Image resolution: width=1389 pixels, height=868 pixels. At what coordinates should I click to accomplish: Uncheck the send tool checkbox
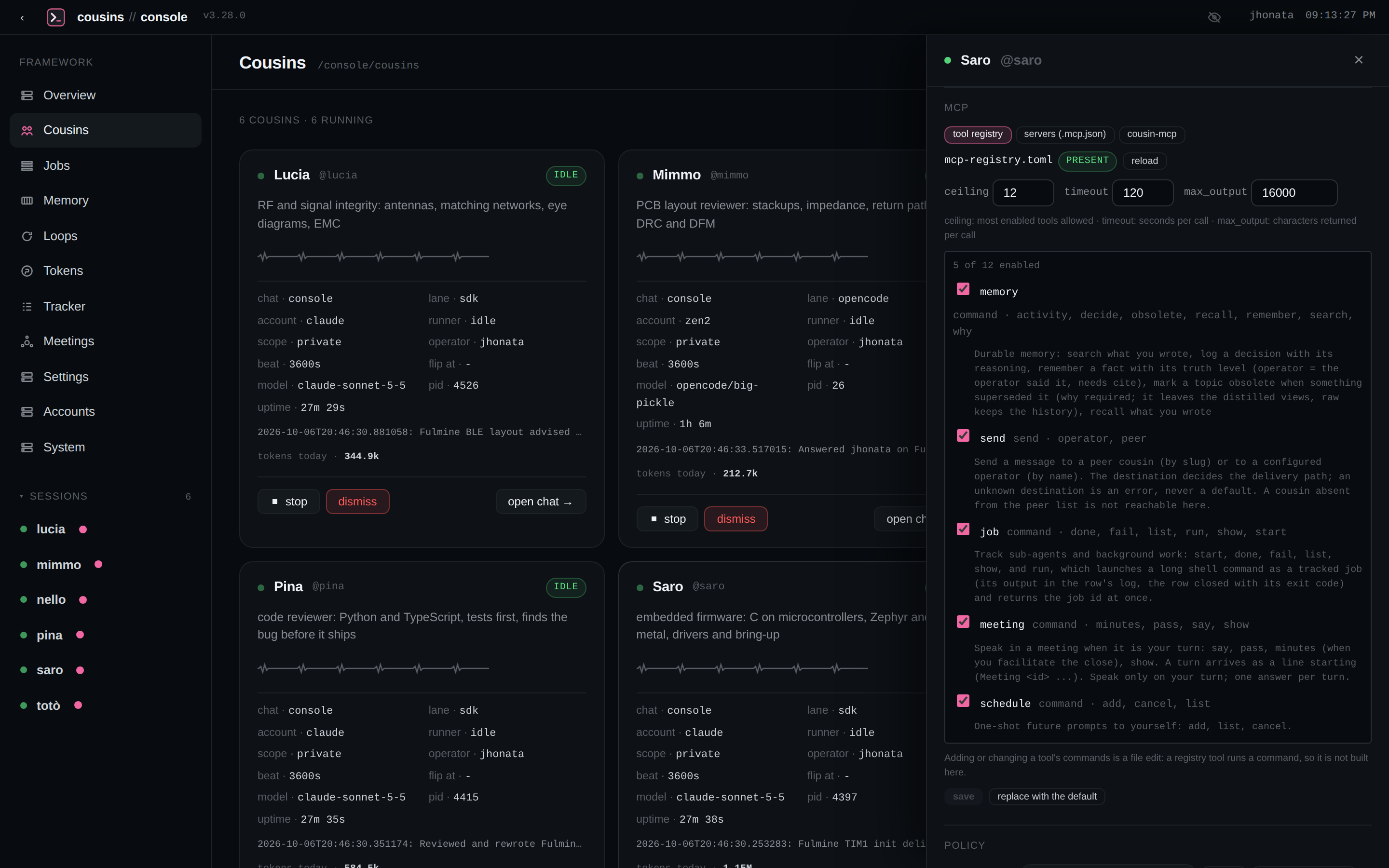(x=963, y=436)
